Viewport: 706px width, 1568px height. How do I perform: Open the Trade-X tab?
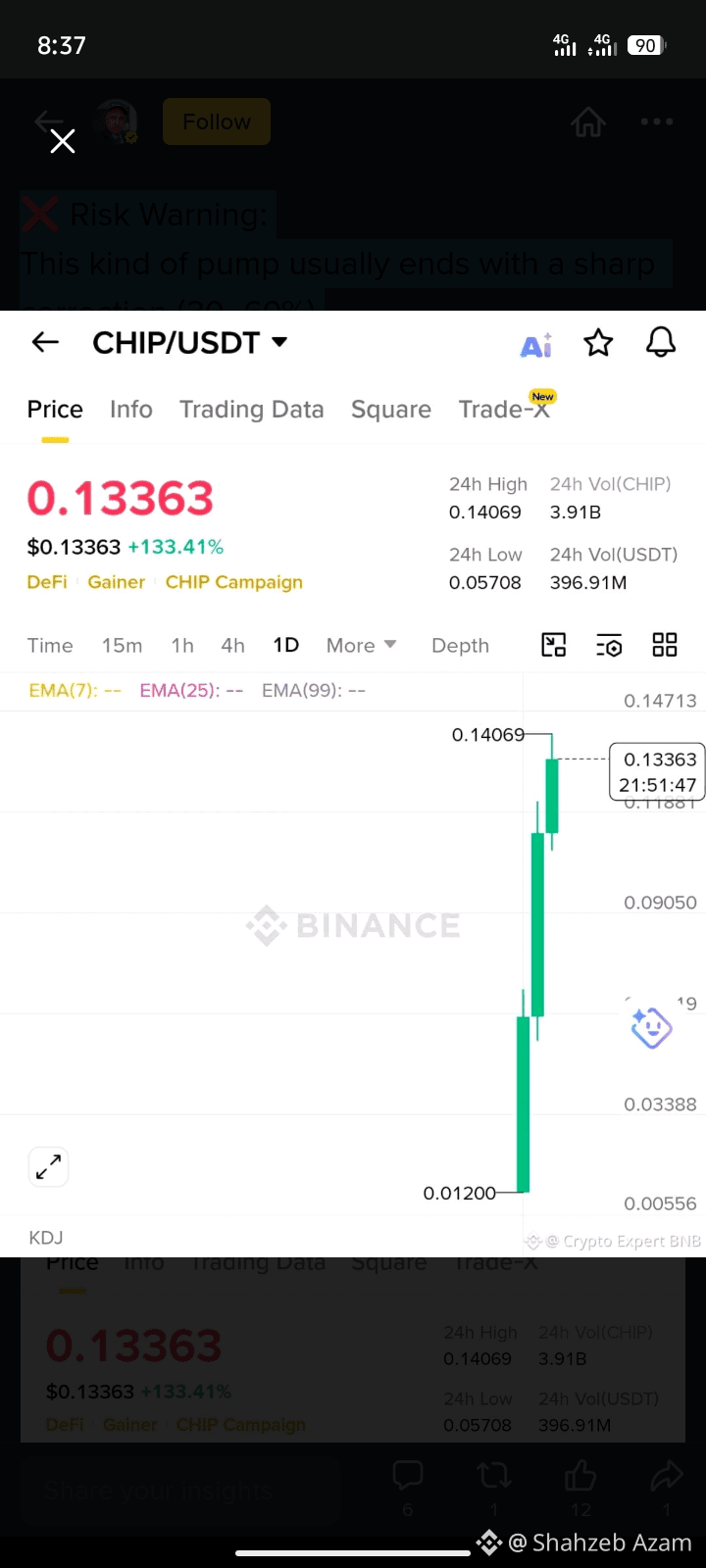click(505, 409)
